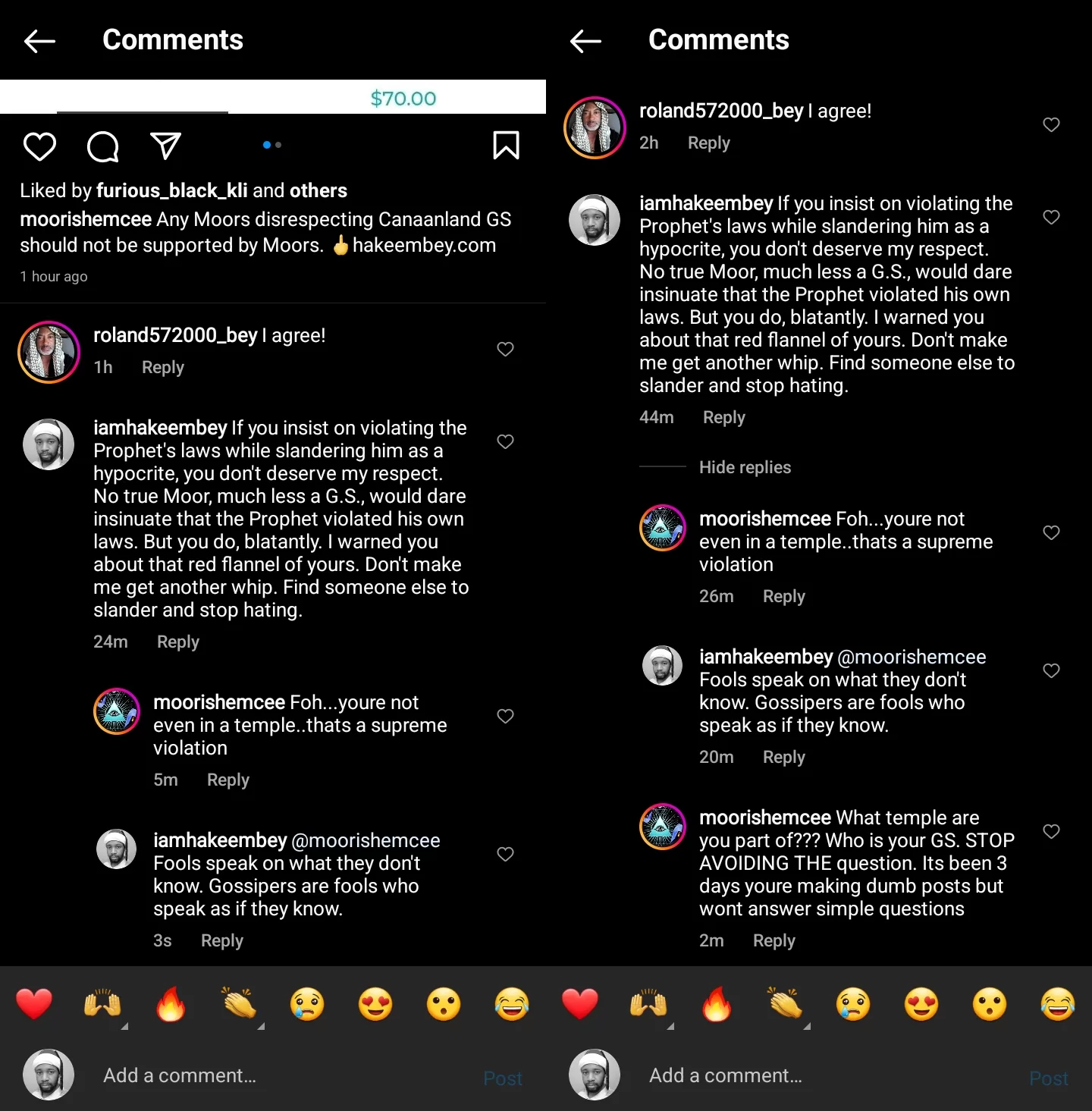Viewport: 1092px width, 1111px height.
Task: Reply to iamhakeembey's 24m comment
Action: [178, 642]
